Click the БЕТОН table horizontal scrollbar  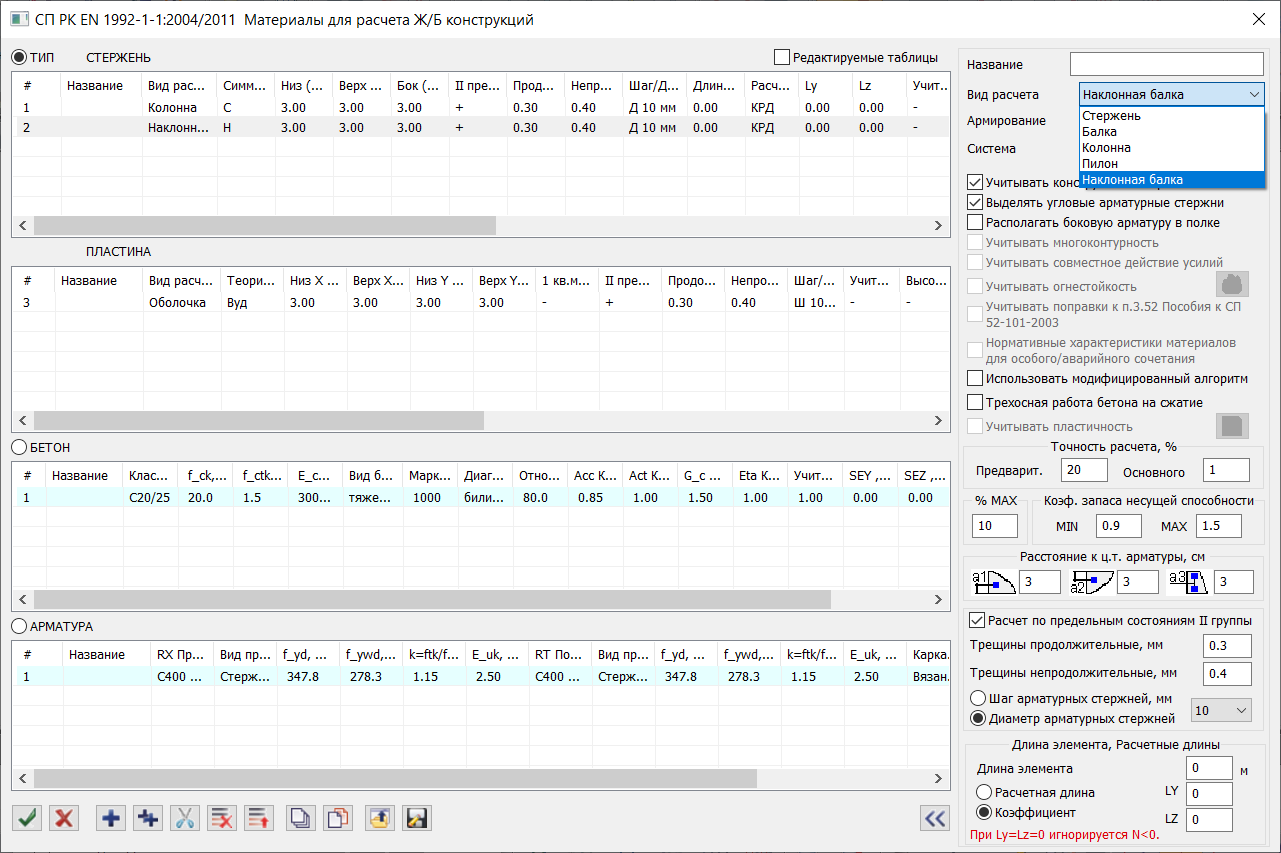click(x=432, y=599)
